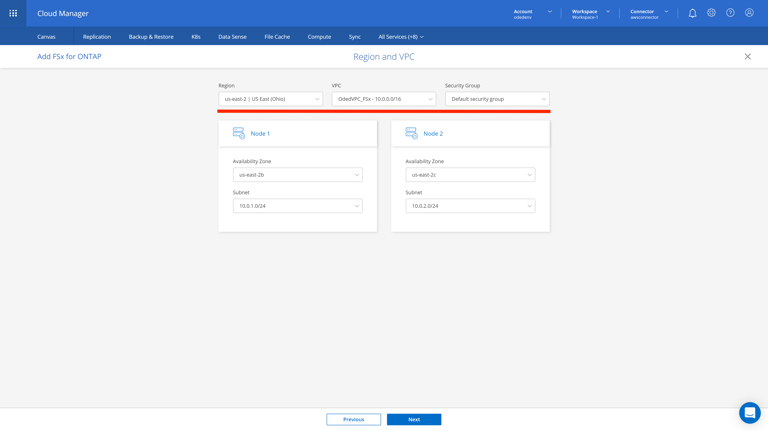Open the help question mark icon
The height and width of the screenshot is (431, 768).
pyautogui.click(x=730, y=13)
